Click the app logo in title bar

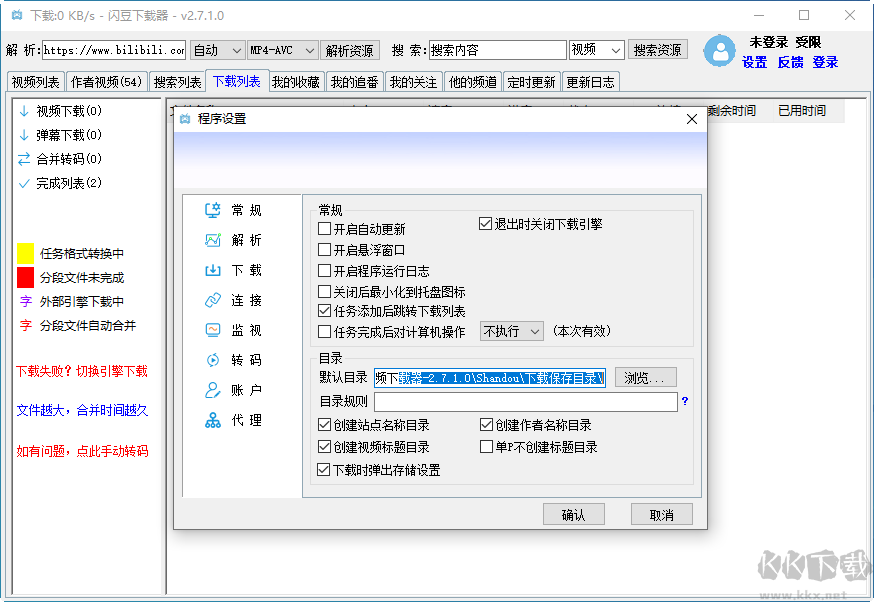coord(17,15)
